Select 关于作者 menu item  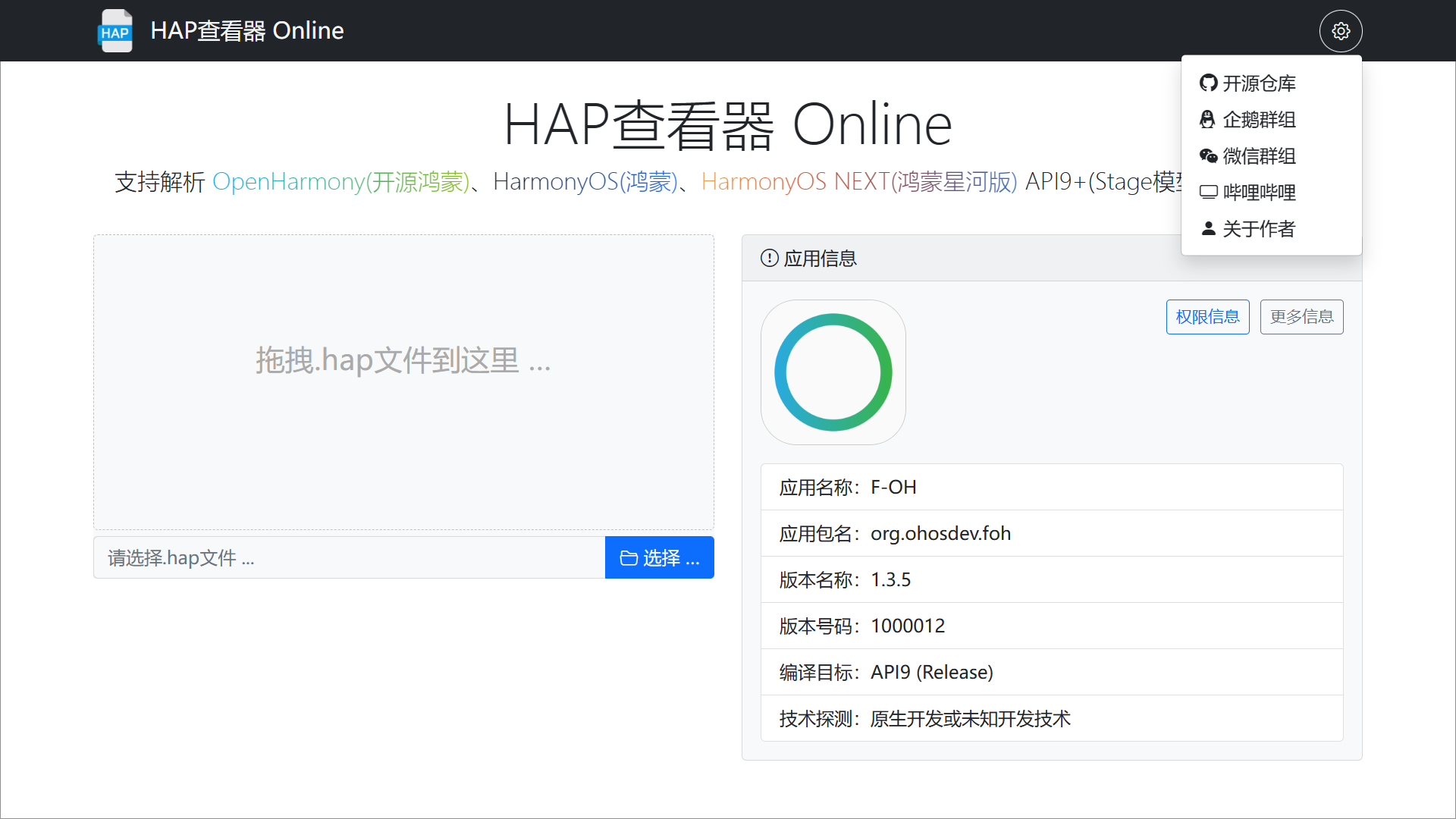[1259, 228]
